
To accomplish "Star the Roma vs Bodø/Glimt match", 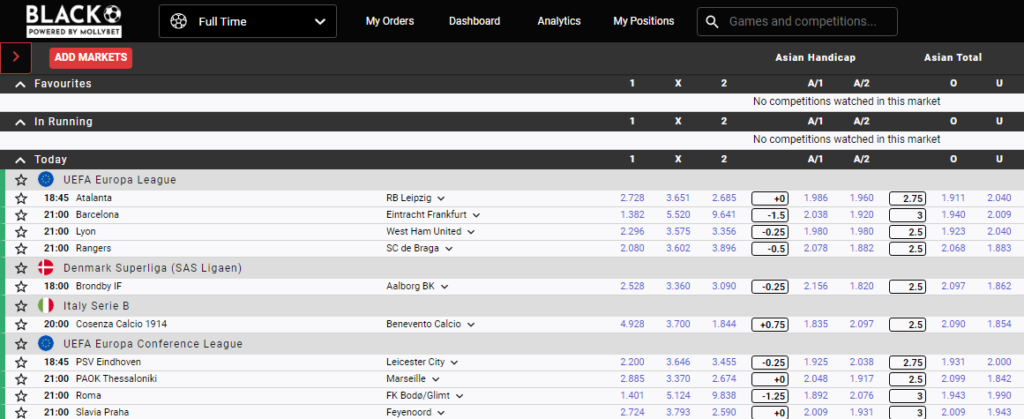I will [21, 396].
